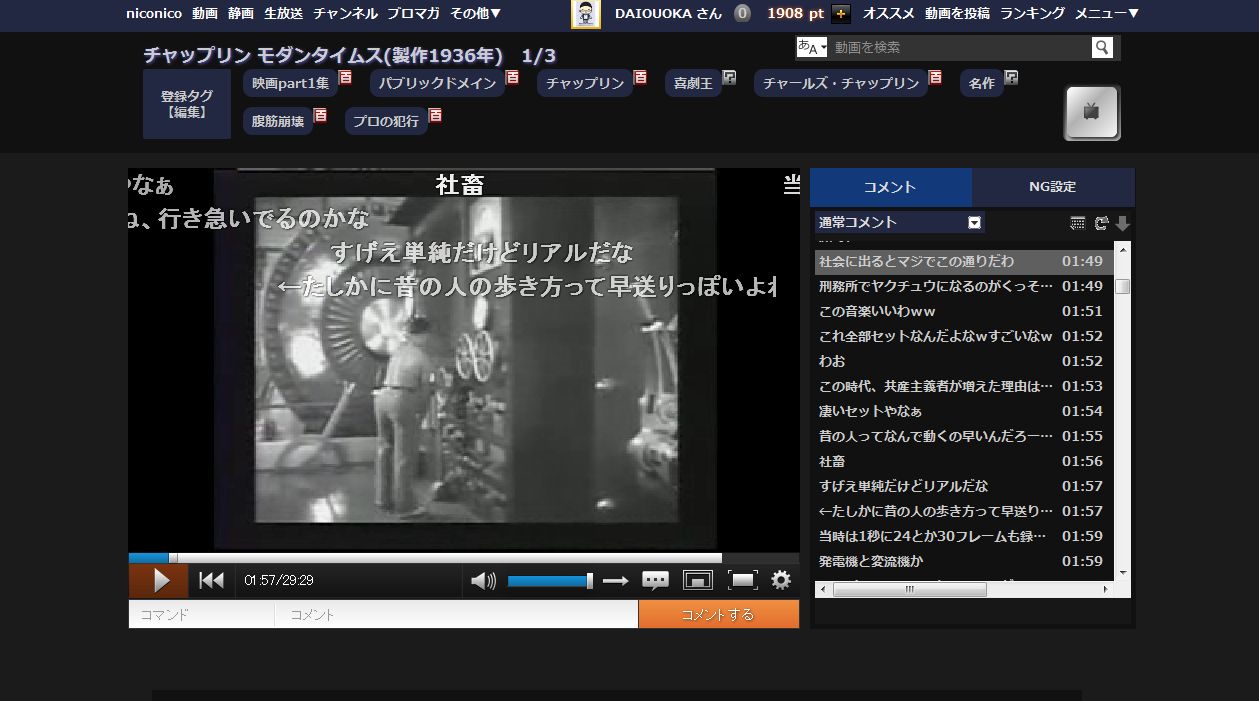The height and width of the screenshot is (701, 1259).
Task: Select comment 発電機と変流機か
Action: tap(964, 561)
